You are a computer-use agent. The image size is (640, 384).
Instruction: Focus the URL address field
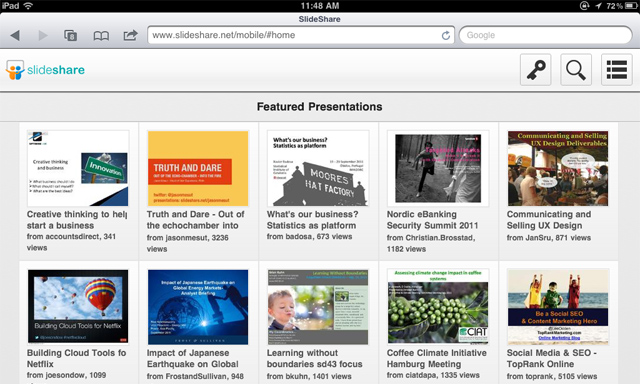point(301,35)
